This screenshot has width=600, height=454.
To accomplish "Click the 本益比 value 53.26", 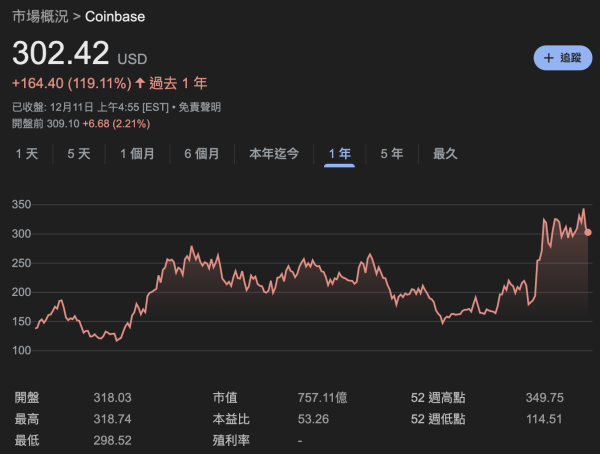I will coord(313,419).
